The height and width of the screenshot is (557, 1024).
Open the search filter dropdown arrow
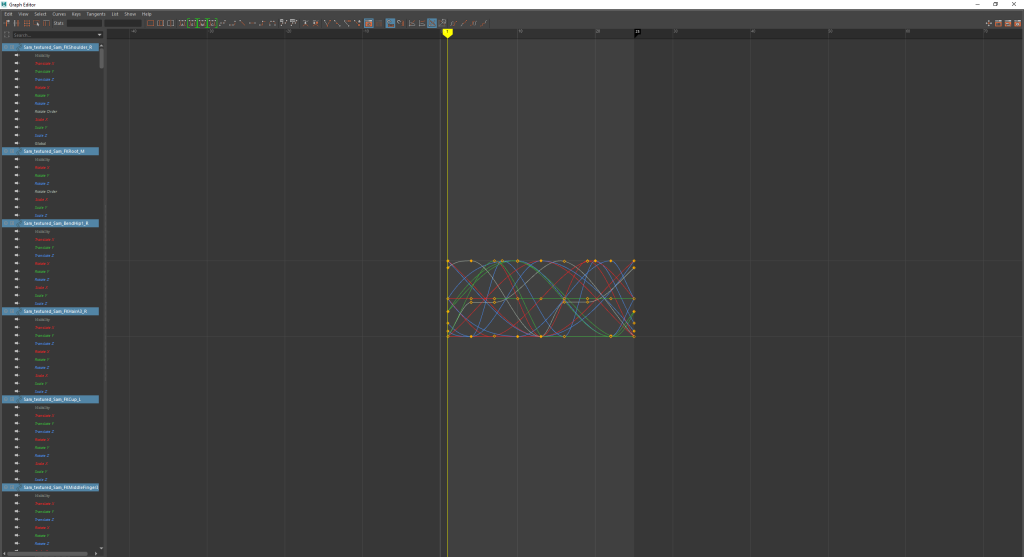(99, 35)
